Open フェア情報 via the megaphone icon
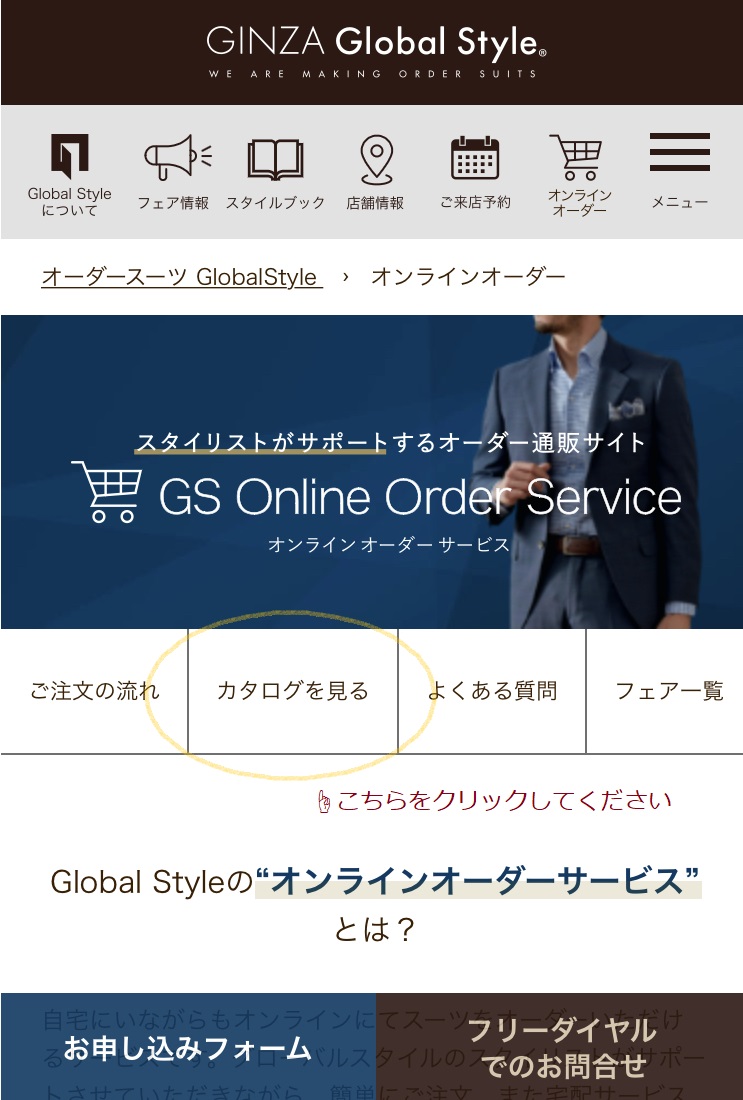The width and height of the screenshot is (743, 1100). point(175,158)
